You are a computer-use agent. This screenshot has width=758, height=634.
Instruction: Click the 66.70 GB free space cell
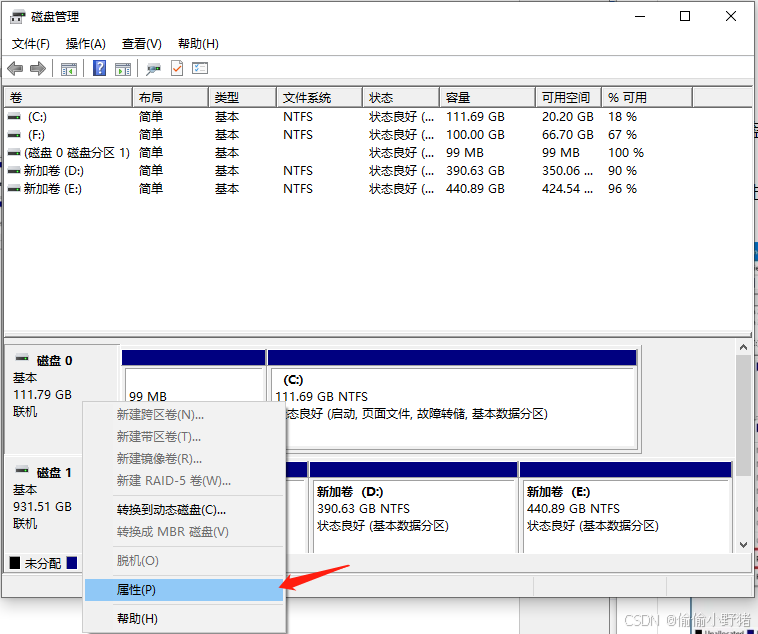(568, 134)
